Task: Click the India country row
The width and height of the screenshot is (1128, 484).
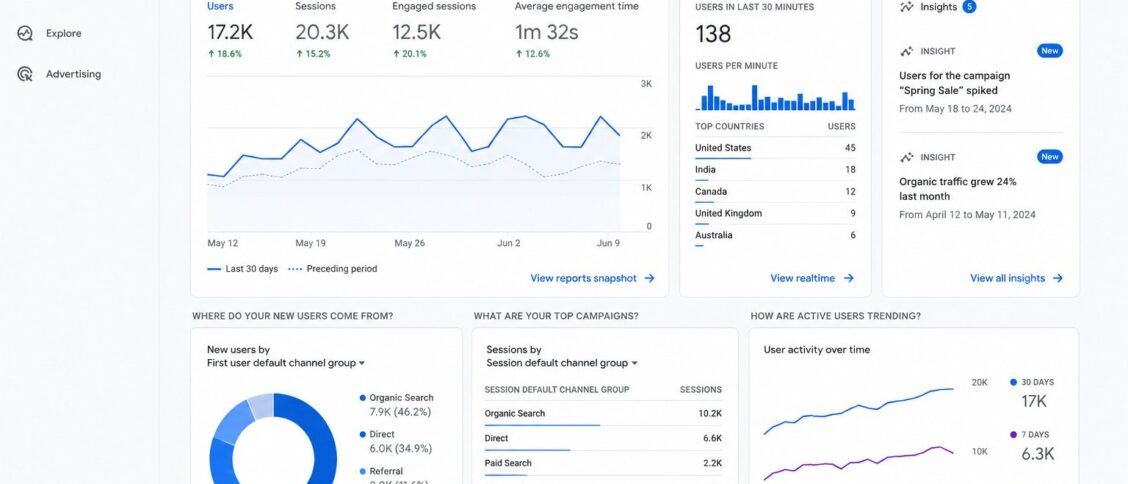Action: coord(776,170)
